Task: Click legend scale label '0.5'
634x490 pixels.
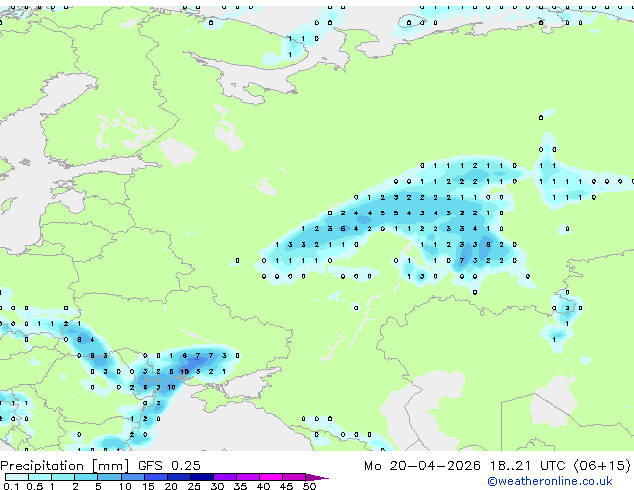Action: tap(34, 486)
